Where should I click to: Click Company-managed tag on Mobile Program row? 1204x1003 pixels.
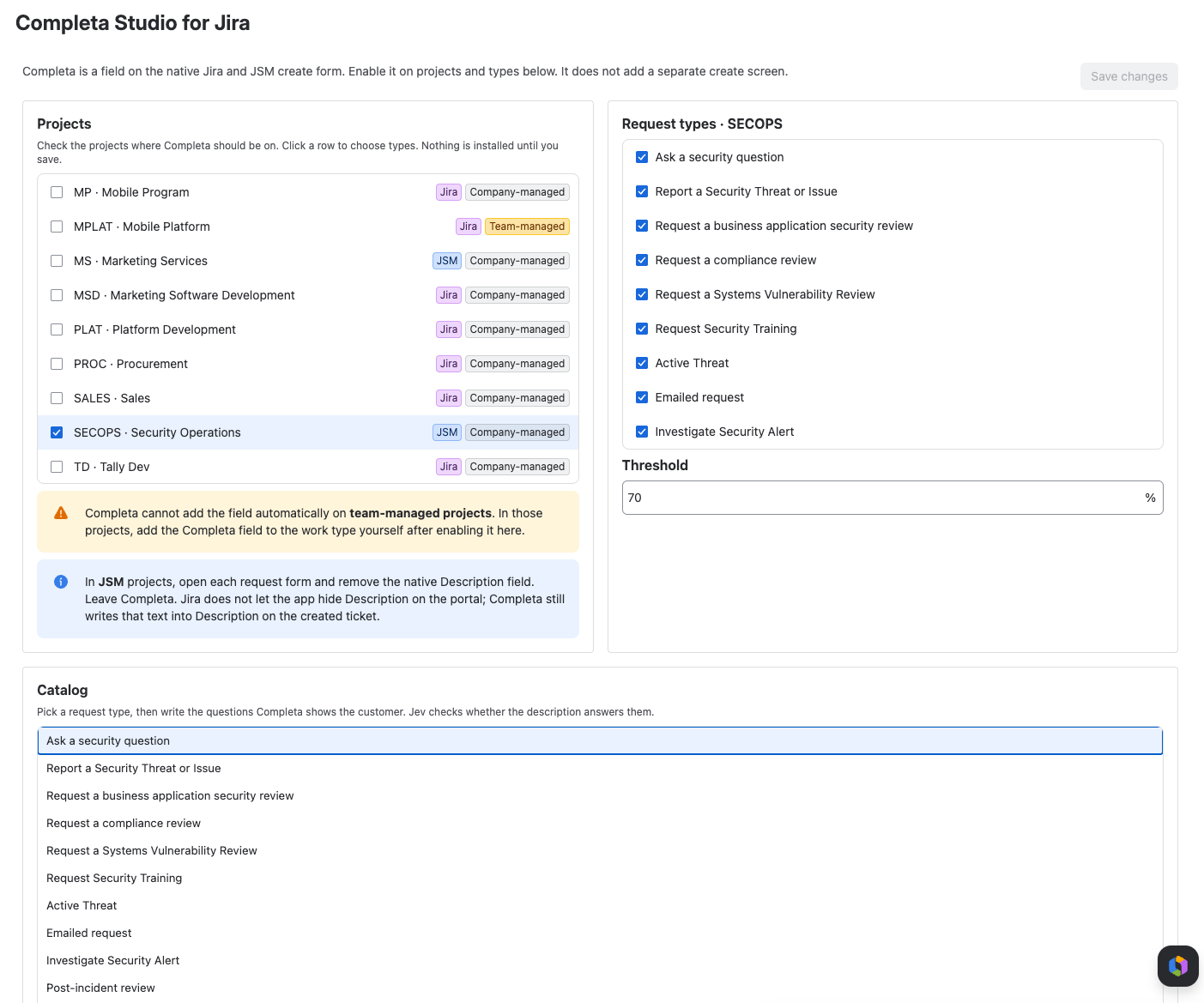coord(517,192)
